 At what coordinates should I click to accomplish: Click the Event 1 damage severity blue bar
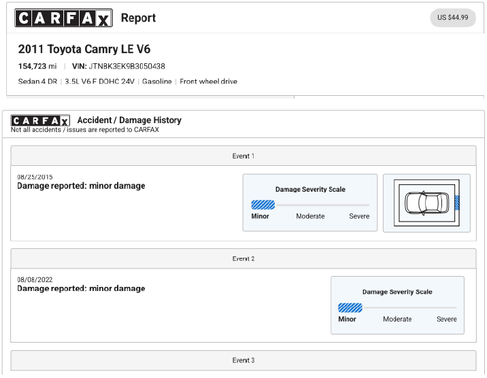263,205
